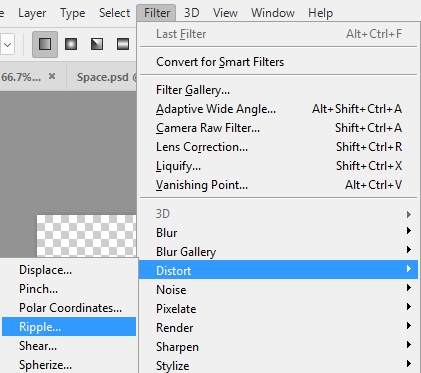Expand the Noise submenu arrow
Screen dimensions: 421x373
coord(409,288)
